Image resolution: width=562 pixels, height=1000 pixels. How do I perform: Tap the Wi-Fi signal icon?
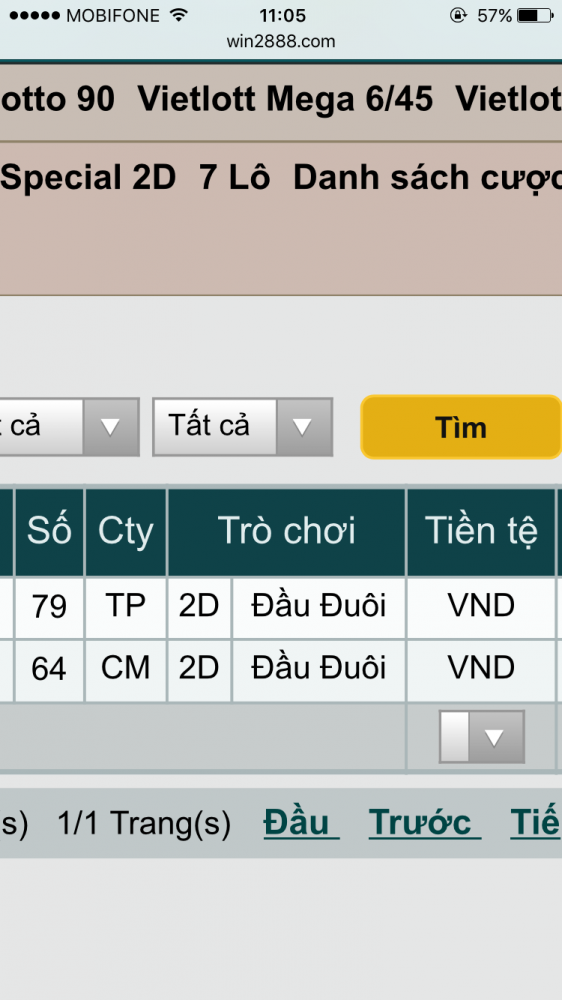click(179, 15)
